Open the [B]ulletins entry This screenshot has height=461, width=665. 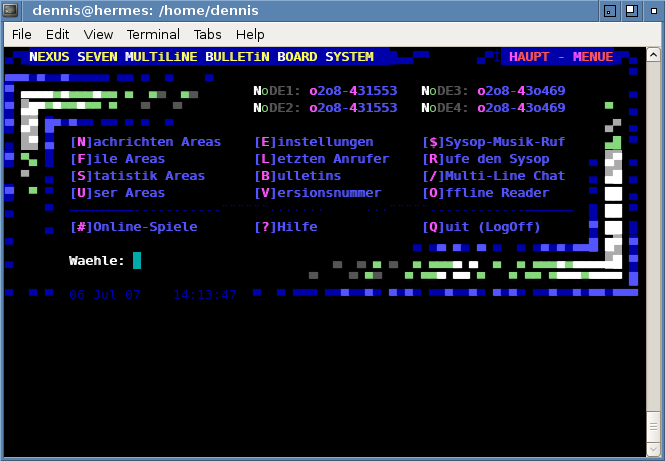(x=297, y=176)
